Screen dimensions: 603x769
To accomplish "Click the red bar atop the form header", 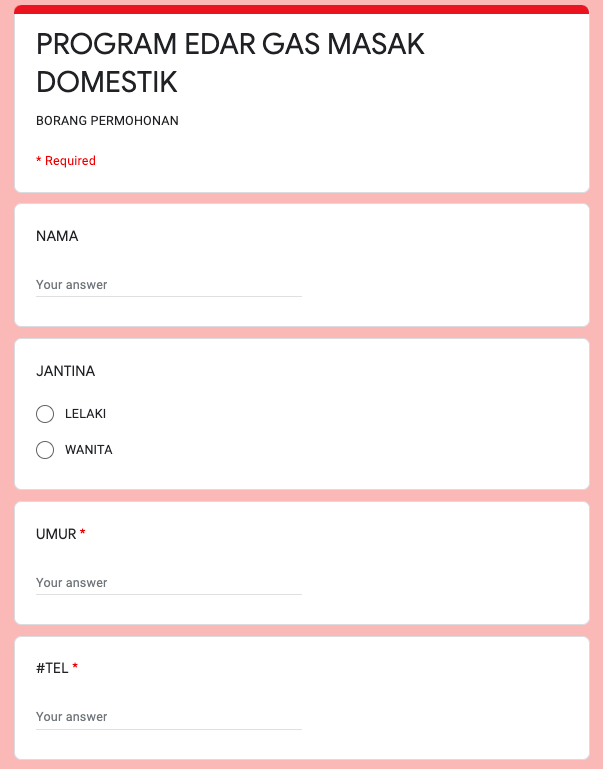I will 301,9.
